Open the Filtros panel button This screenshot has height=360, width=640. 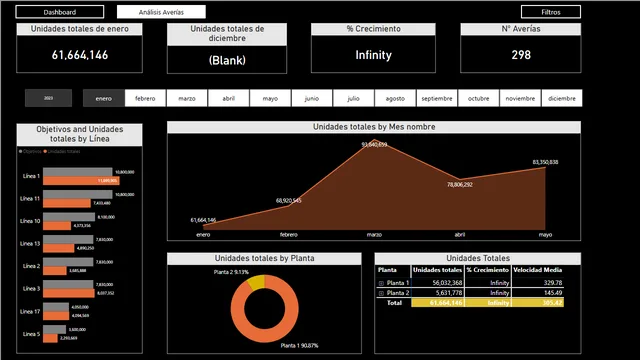(551, 12)
